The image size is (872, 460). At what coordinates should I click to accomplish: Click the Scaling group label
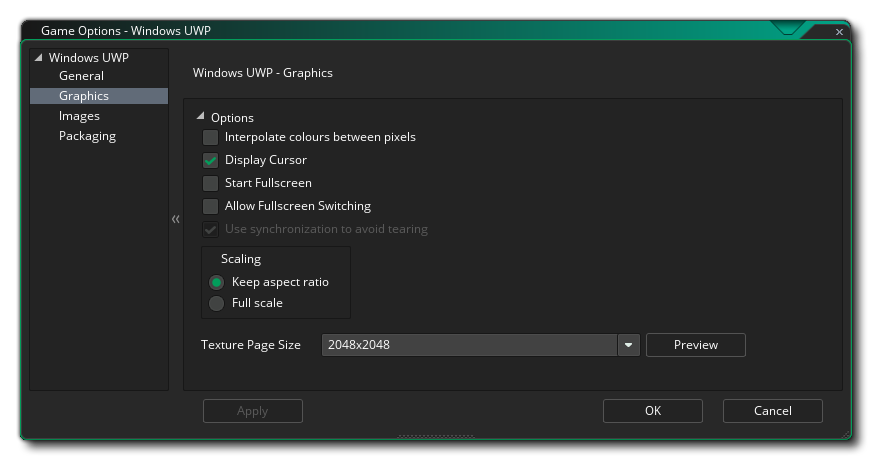tap(241, 259)
